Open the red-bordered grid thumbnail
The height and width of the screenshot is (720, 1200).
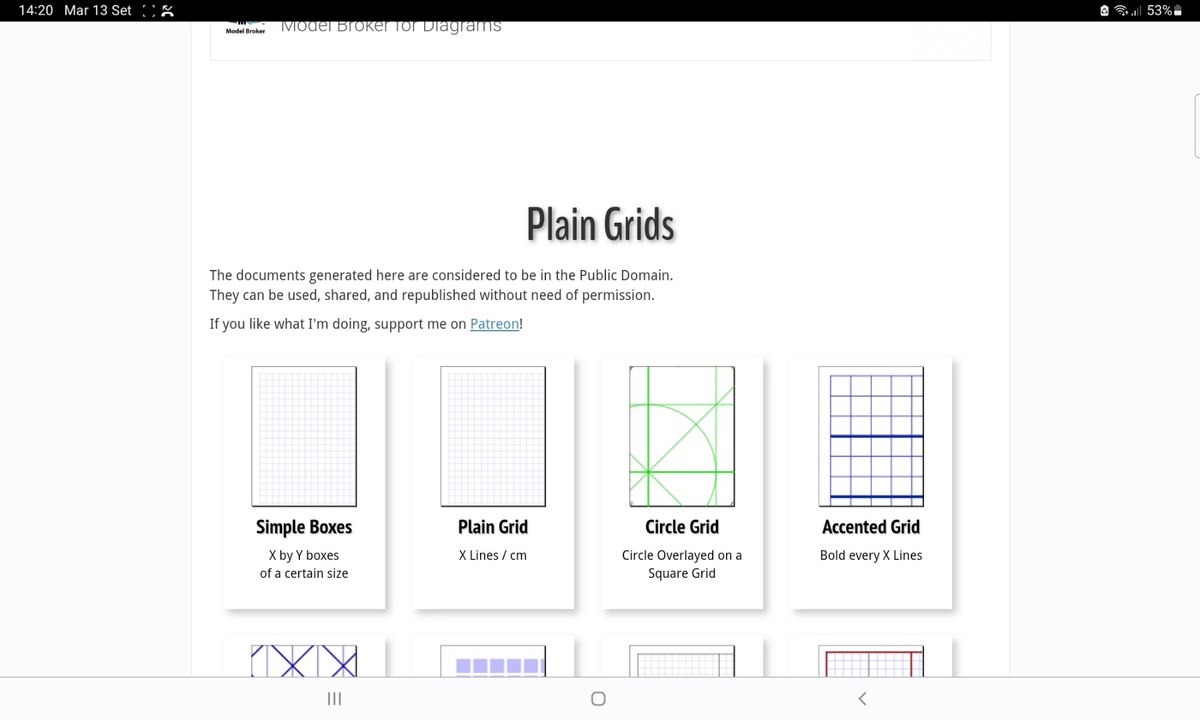(x=871, y=660)
